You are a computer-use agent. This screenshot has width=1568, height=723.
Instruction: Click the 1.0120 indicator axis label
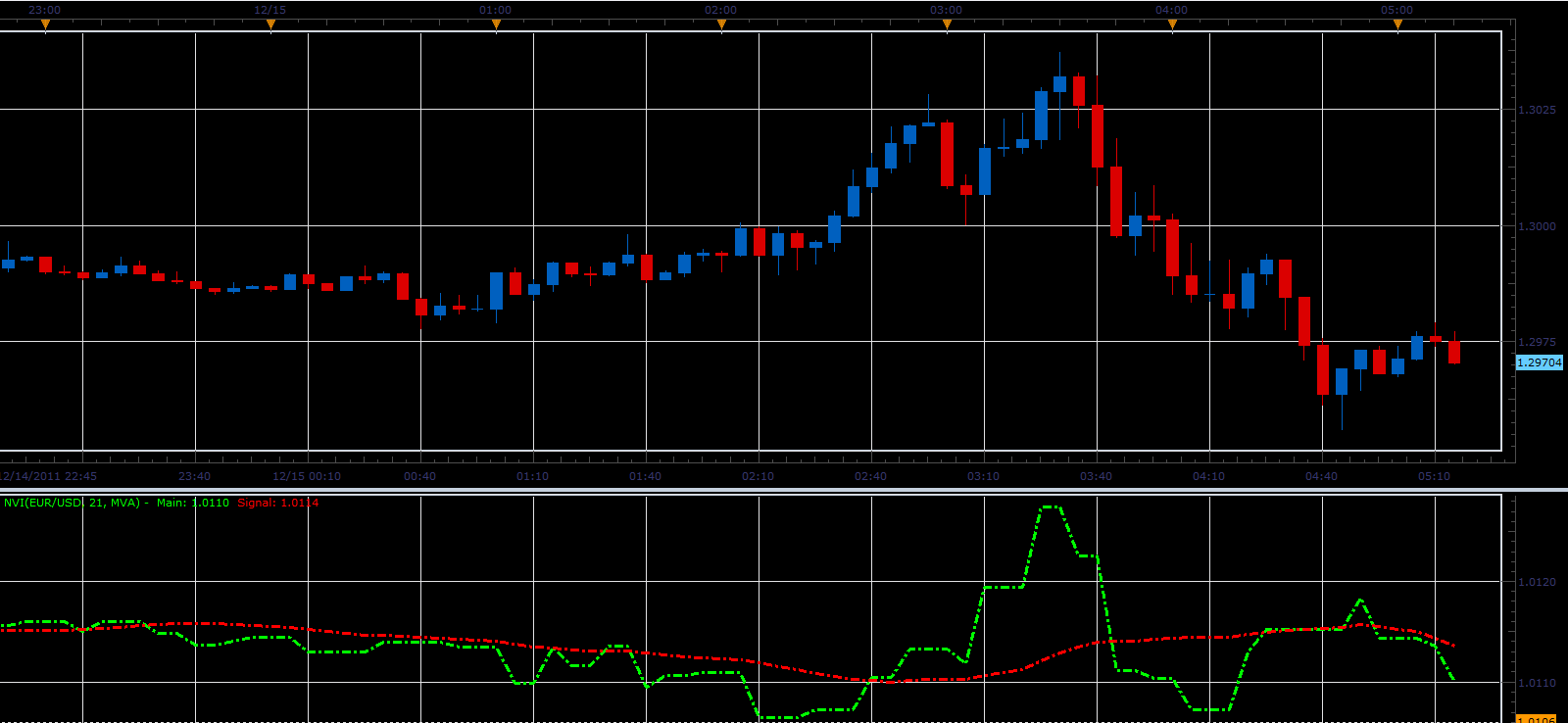pyautogui.click(x=1537, y=582)
